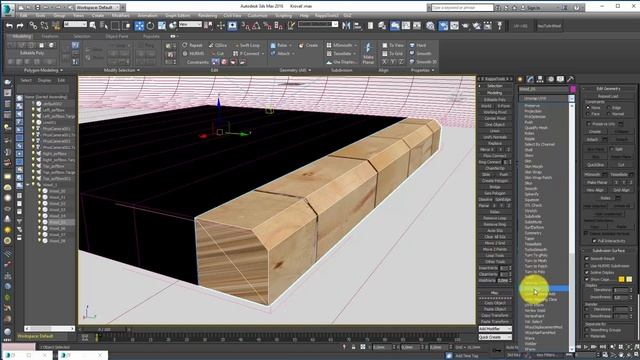The image size is (640, 360).
Task: Select the Face constraints radio button
Action: pos(588,114)
